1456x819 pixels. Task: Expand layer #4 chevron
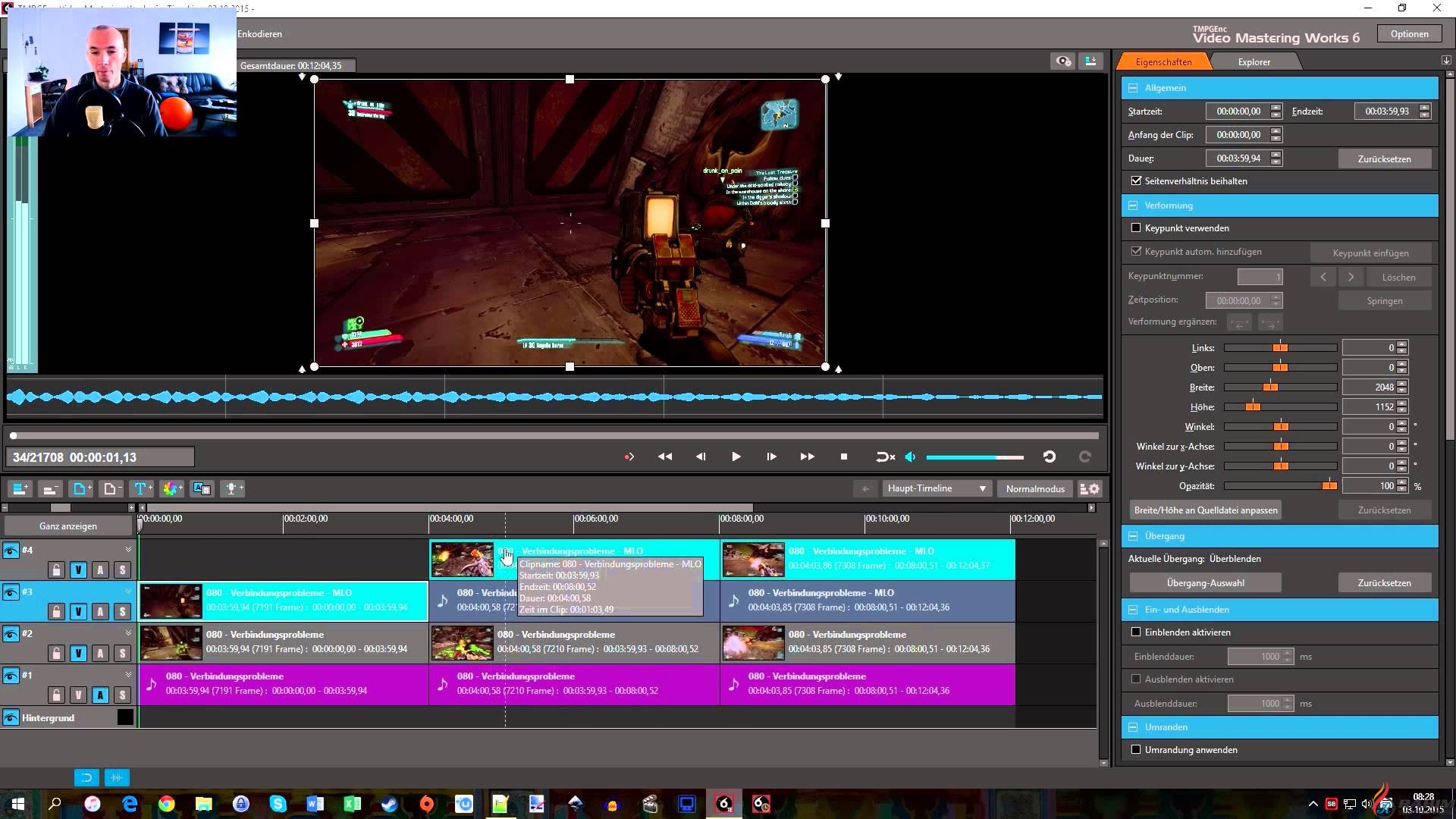pyautogui.click(x=128, y=550)
